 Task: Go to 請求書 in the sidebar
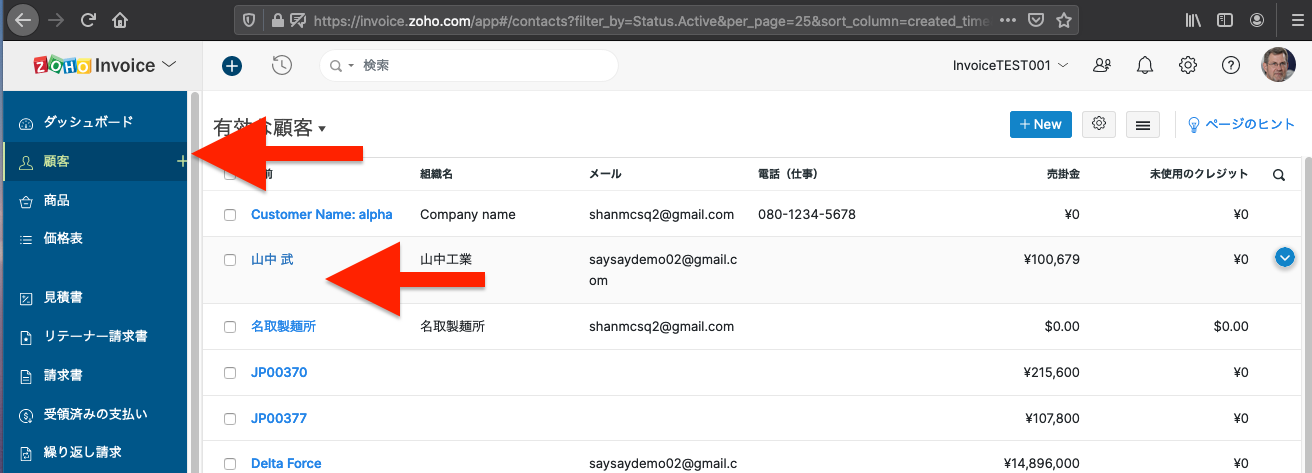63,376
